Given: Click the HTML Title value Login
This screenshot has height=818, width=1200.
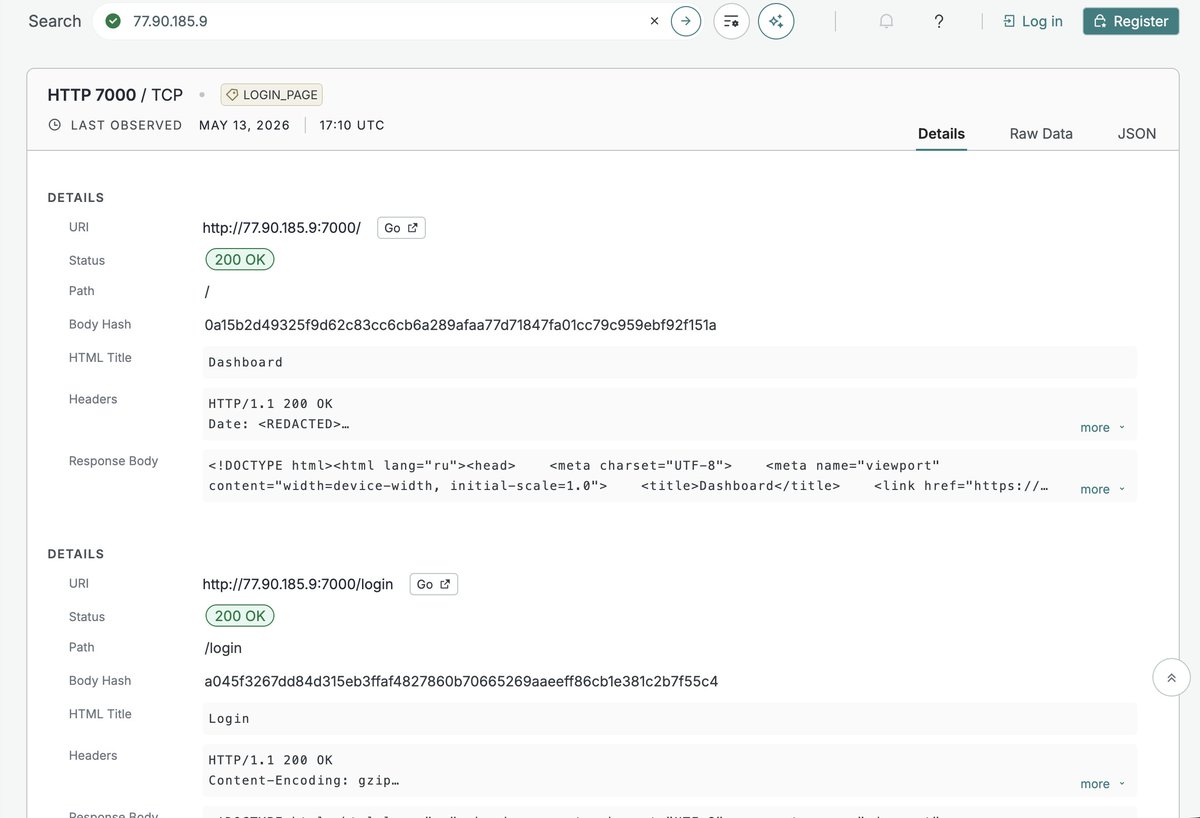Looking at the screenshot, I should 229,719.
